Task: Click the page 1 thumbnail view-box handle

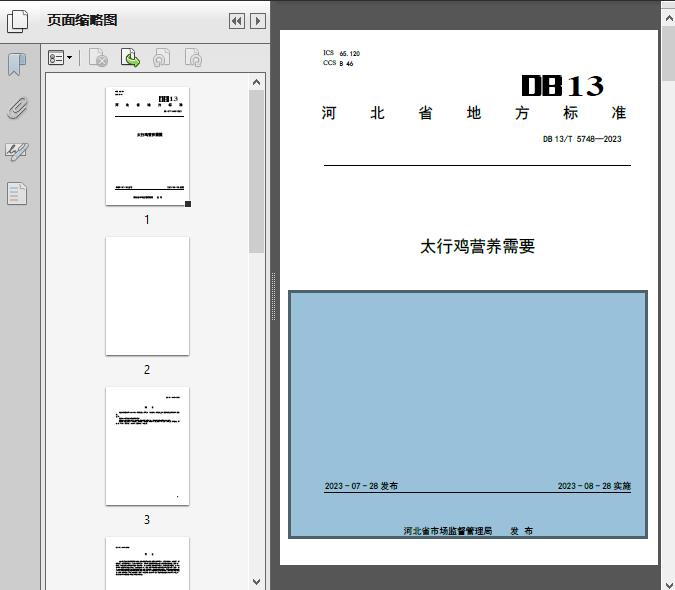Action: coord(188,204)
